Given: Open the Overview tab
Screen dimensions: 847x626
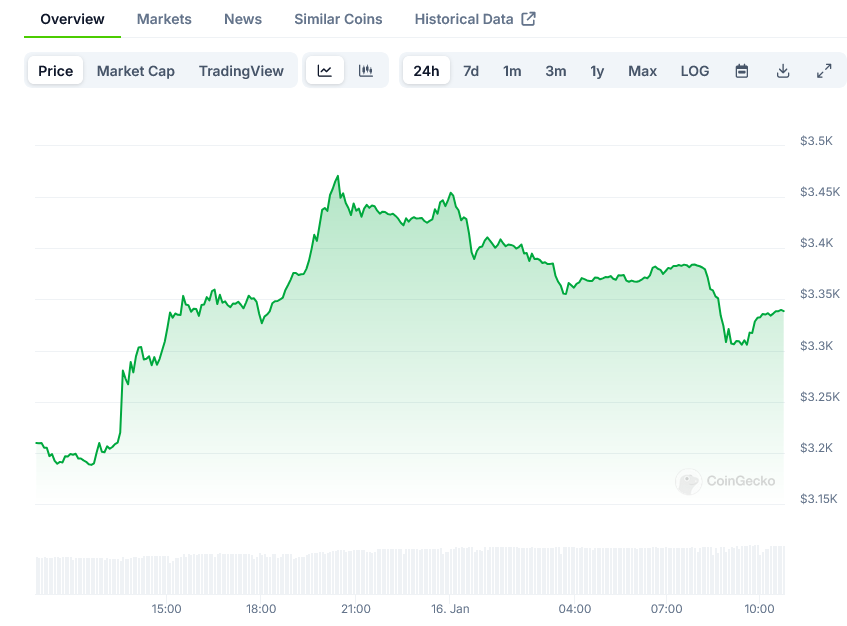Looking at the screenshot, I should [x=72, y=19].
